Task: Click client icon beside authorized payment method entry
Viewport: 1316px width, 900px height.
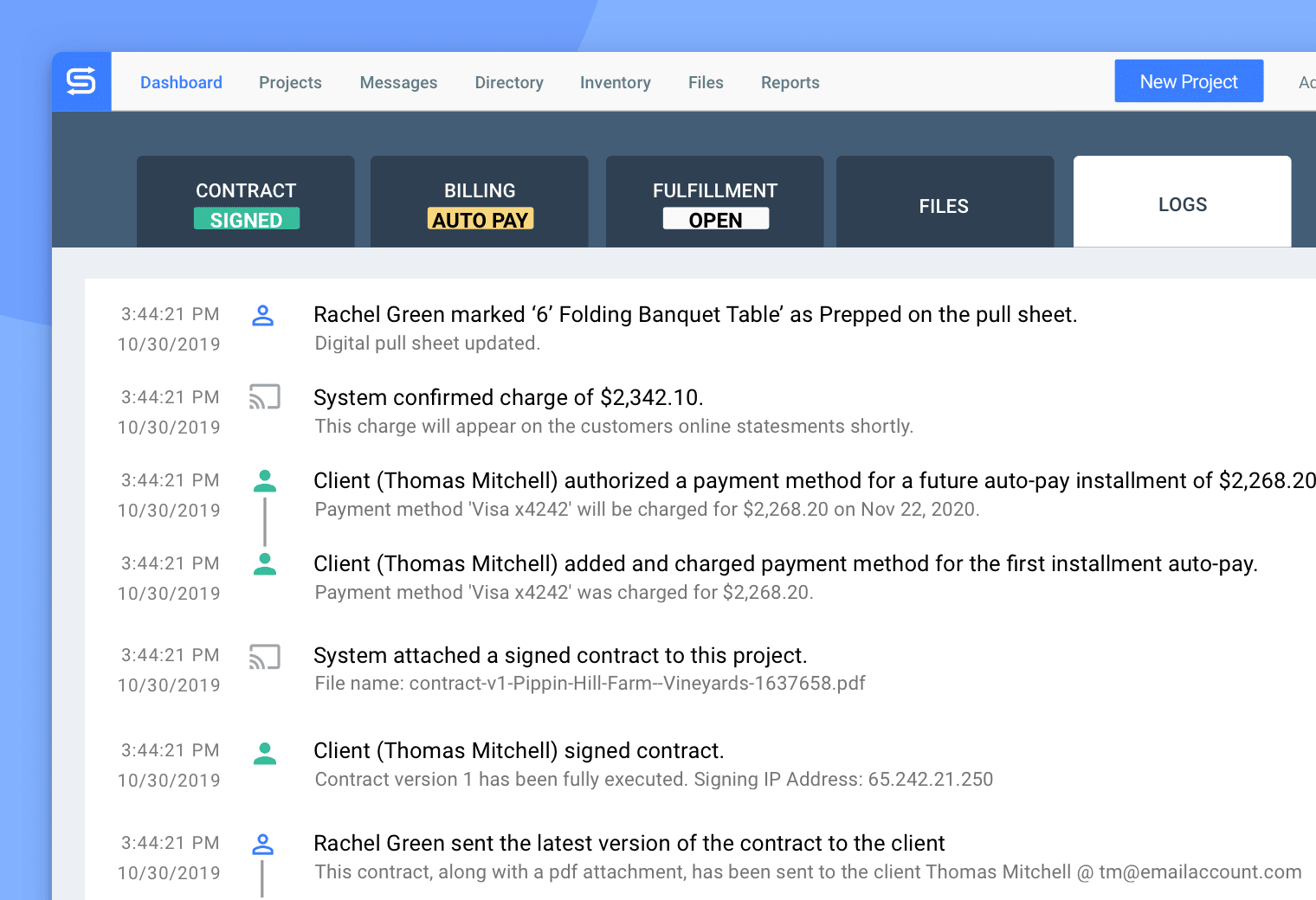Action: [x=265, y=481]
